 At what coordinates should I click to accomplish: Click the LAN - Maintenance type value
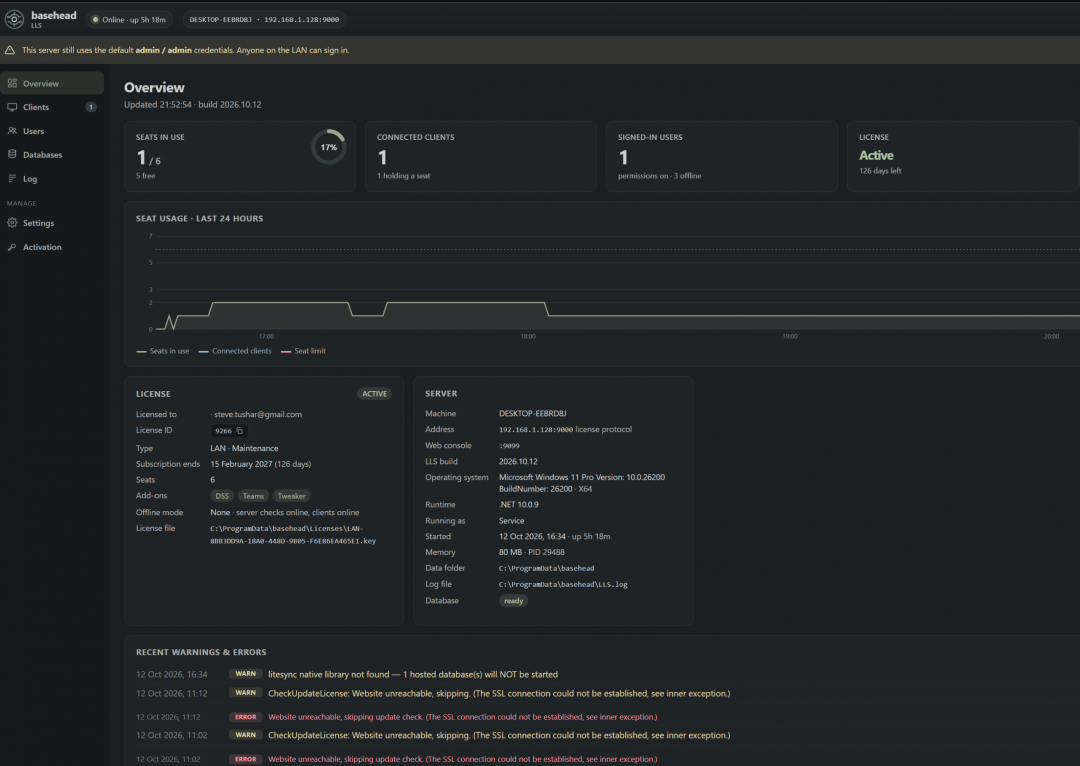(x=244, y=448)
